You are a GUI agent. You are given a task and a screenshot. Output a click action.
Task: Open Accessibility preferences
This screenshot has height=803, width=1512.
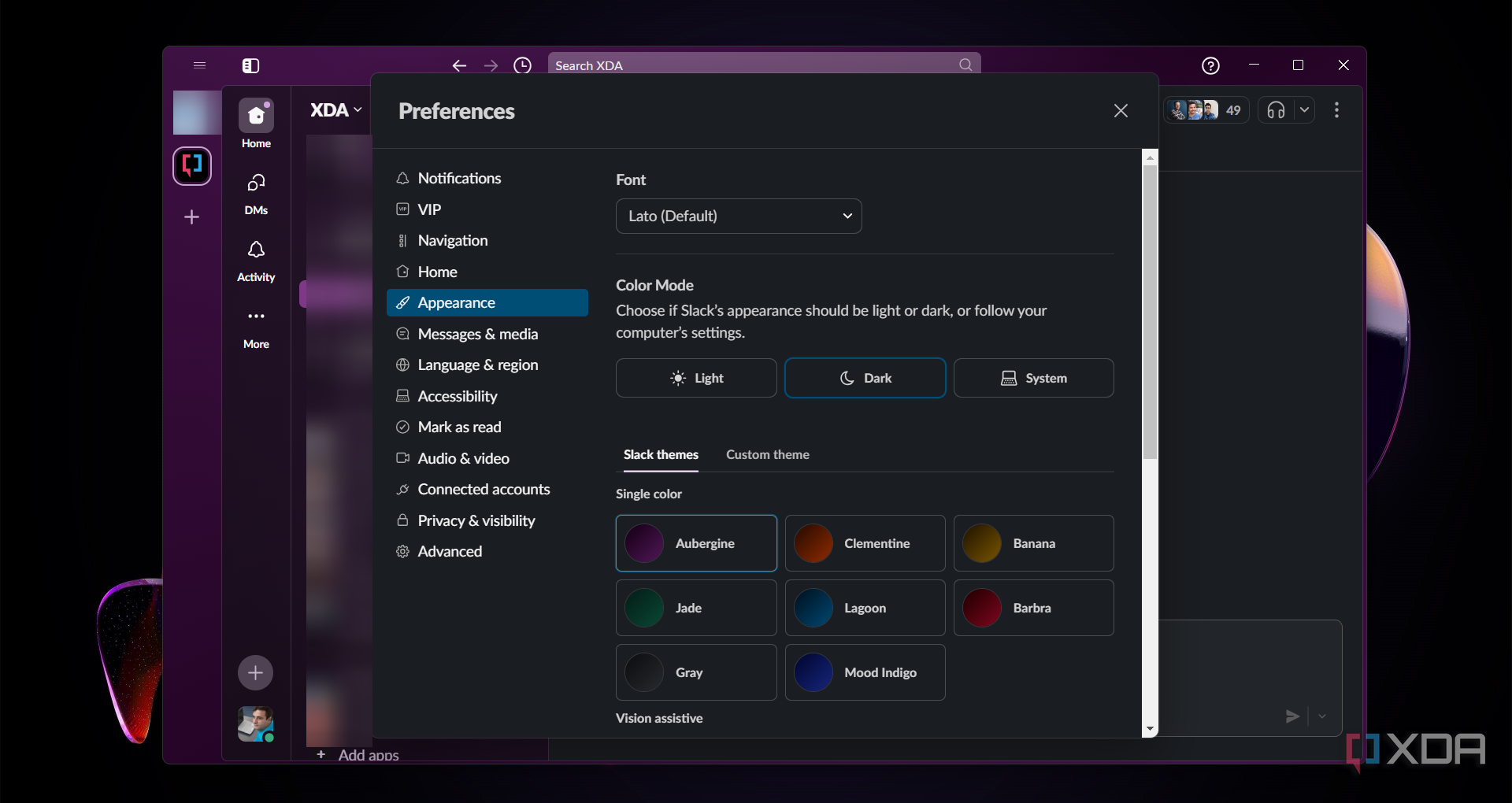[487, 396]
